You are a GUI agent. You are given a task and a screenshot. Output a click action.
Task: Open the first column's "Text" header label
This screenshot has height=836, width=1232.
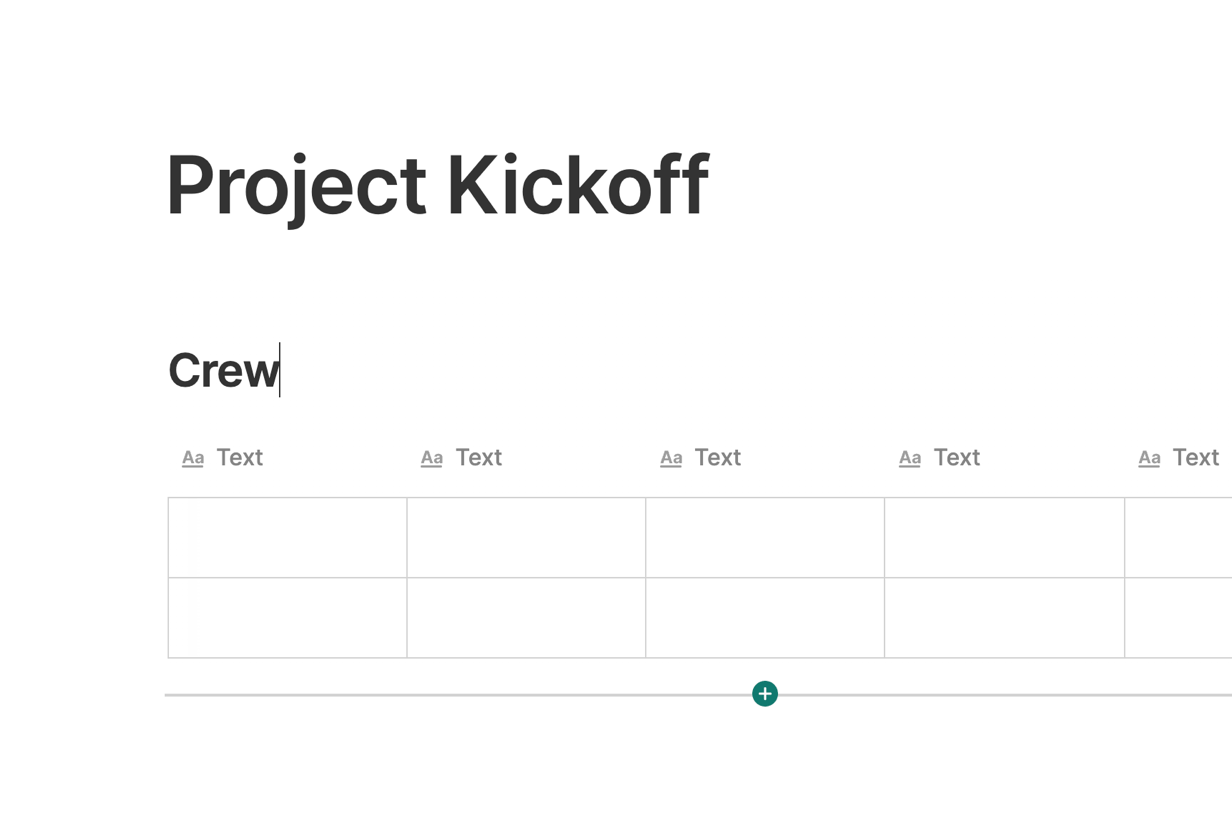pos(240,458)
